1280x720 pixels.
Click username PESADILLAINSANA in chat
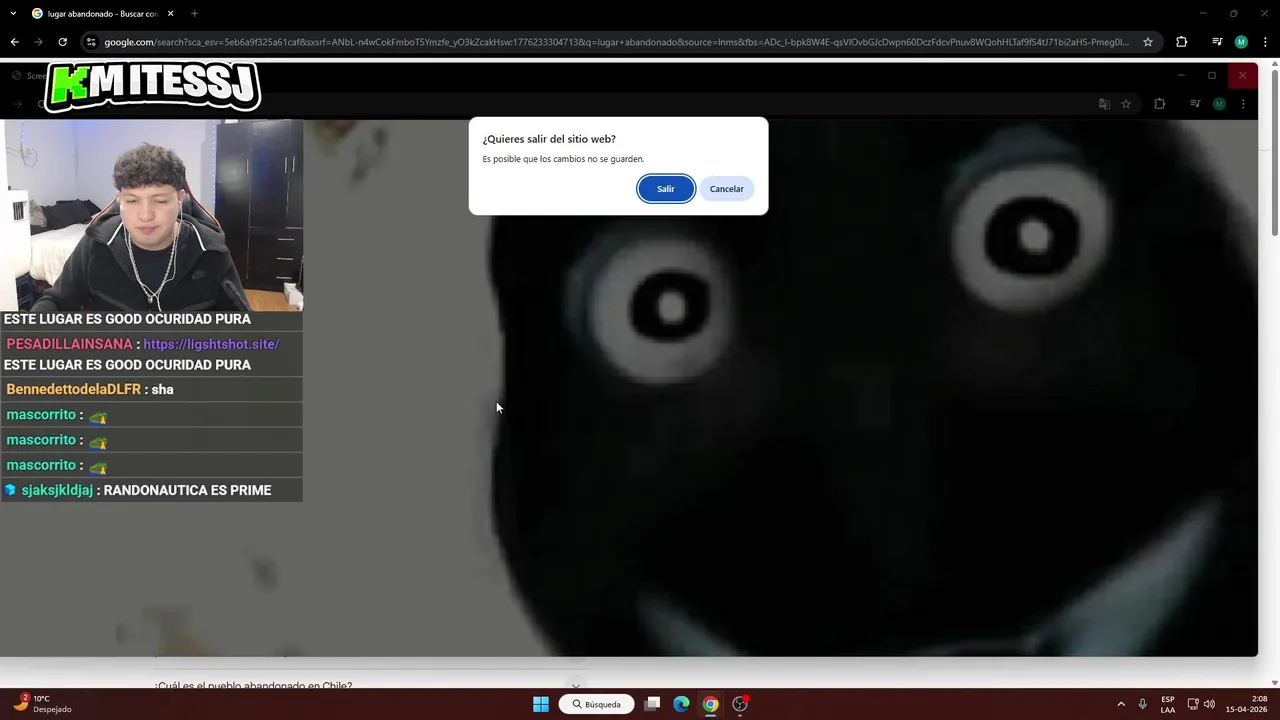click(x=69, y=344)
